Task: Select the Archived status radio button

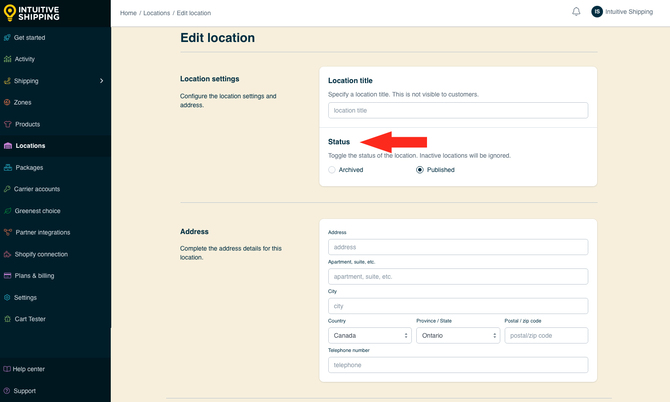Action: pyautogui.click(x=332, y=170)
